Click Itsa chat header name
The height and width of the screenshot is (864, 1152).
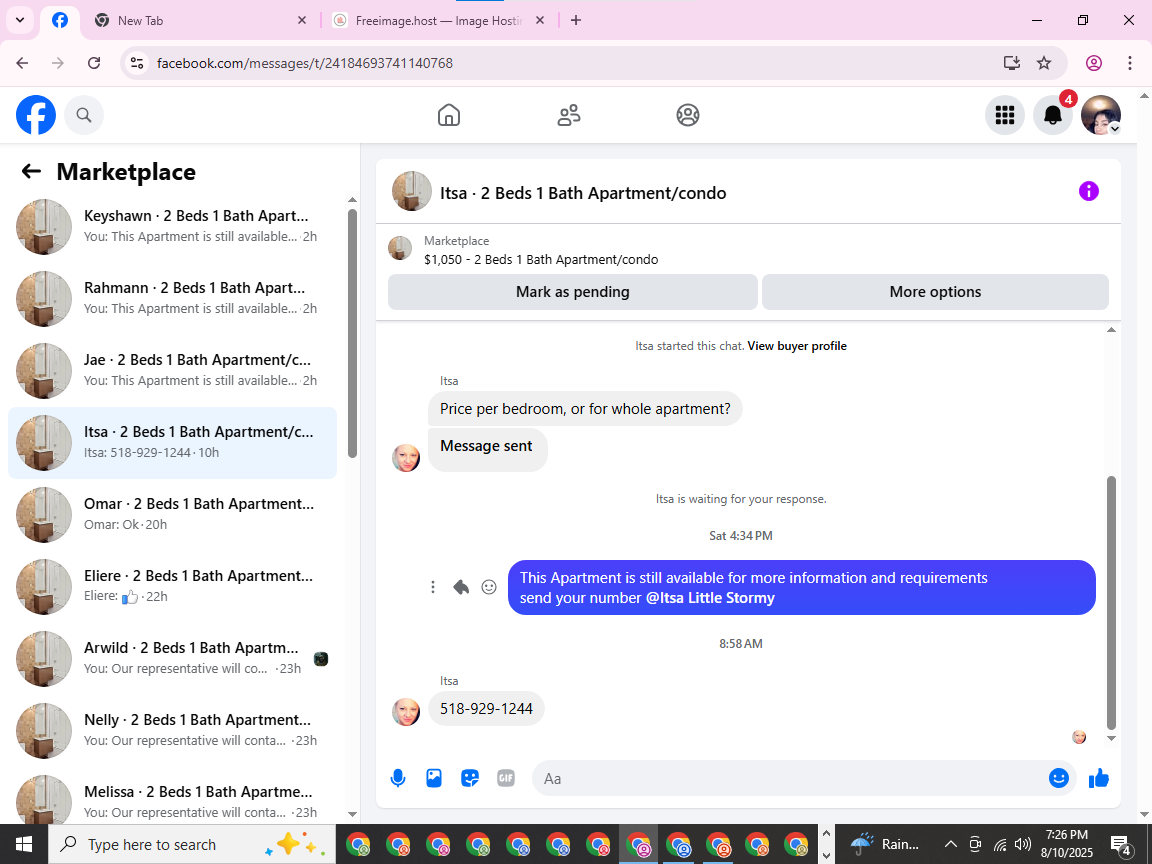pyautogui.click(x=583, y=193)
